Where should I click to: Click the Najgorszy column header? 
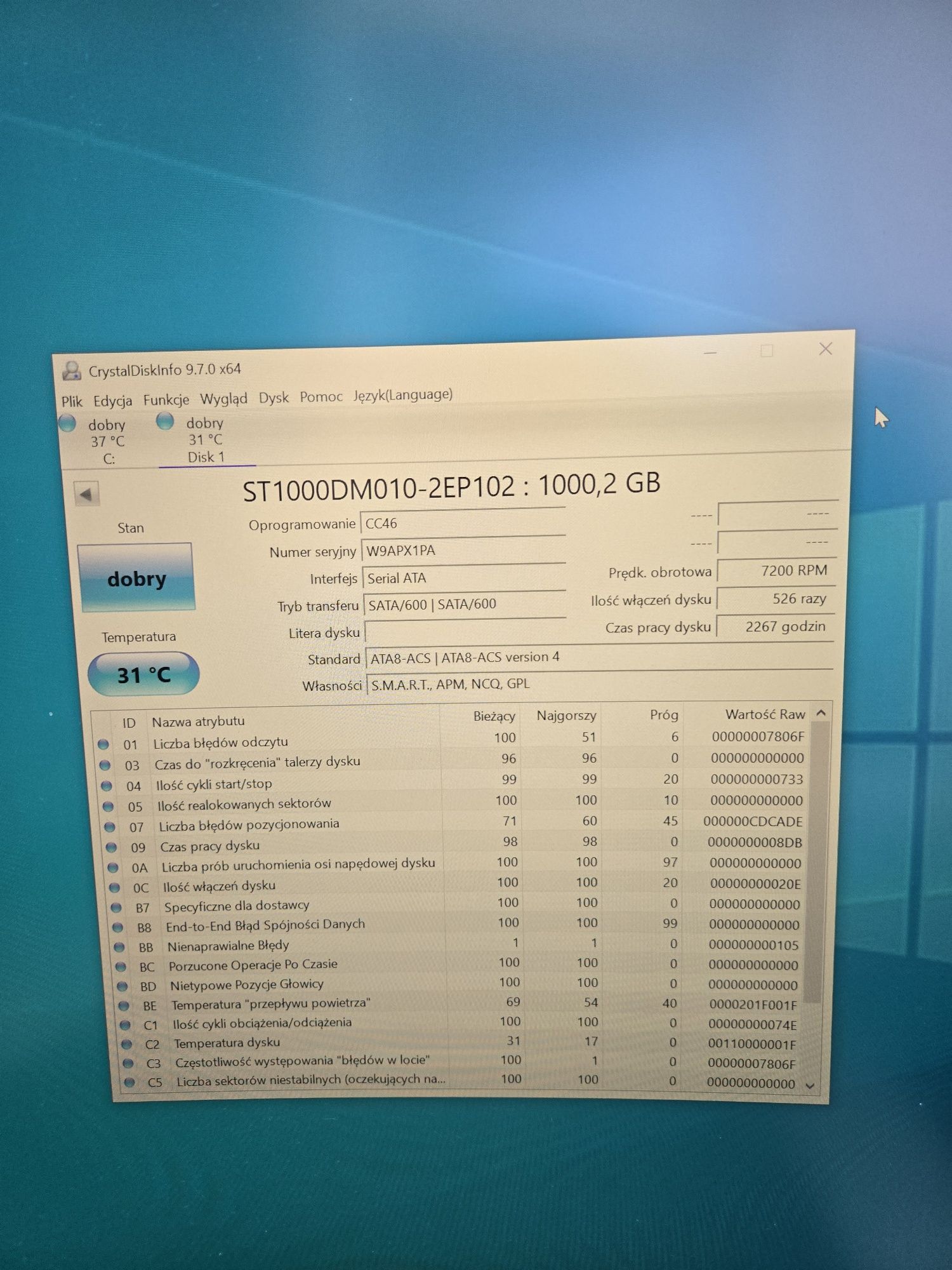pyautogui.click(x=567, y=716)
